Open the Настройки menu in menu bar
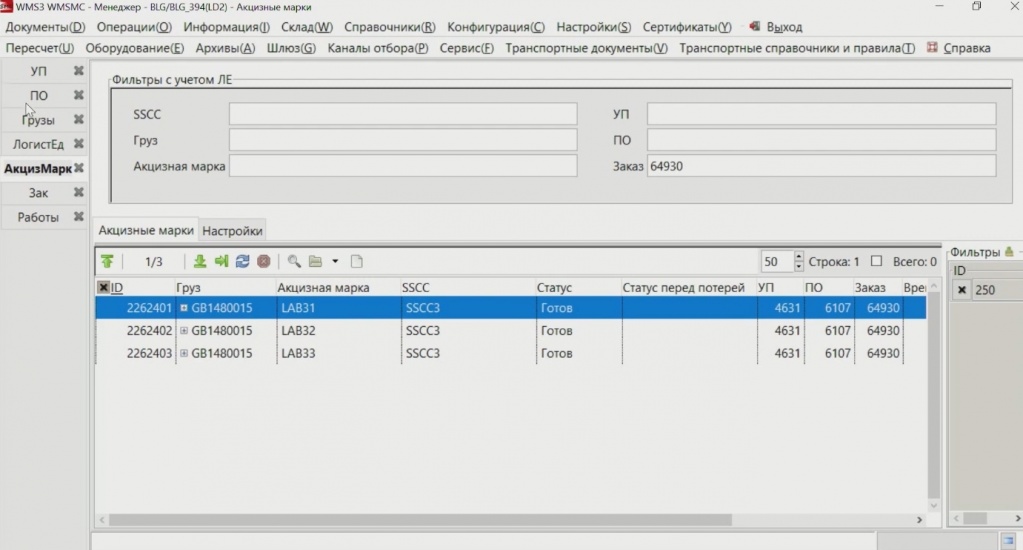Screen dimensions: 1023x550 pos(594,27)
